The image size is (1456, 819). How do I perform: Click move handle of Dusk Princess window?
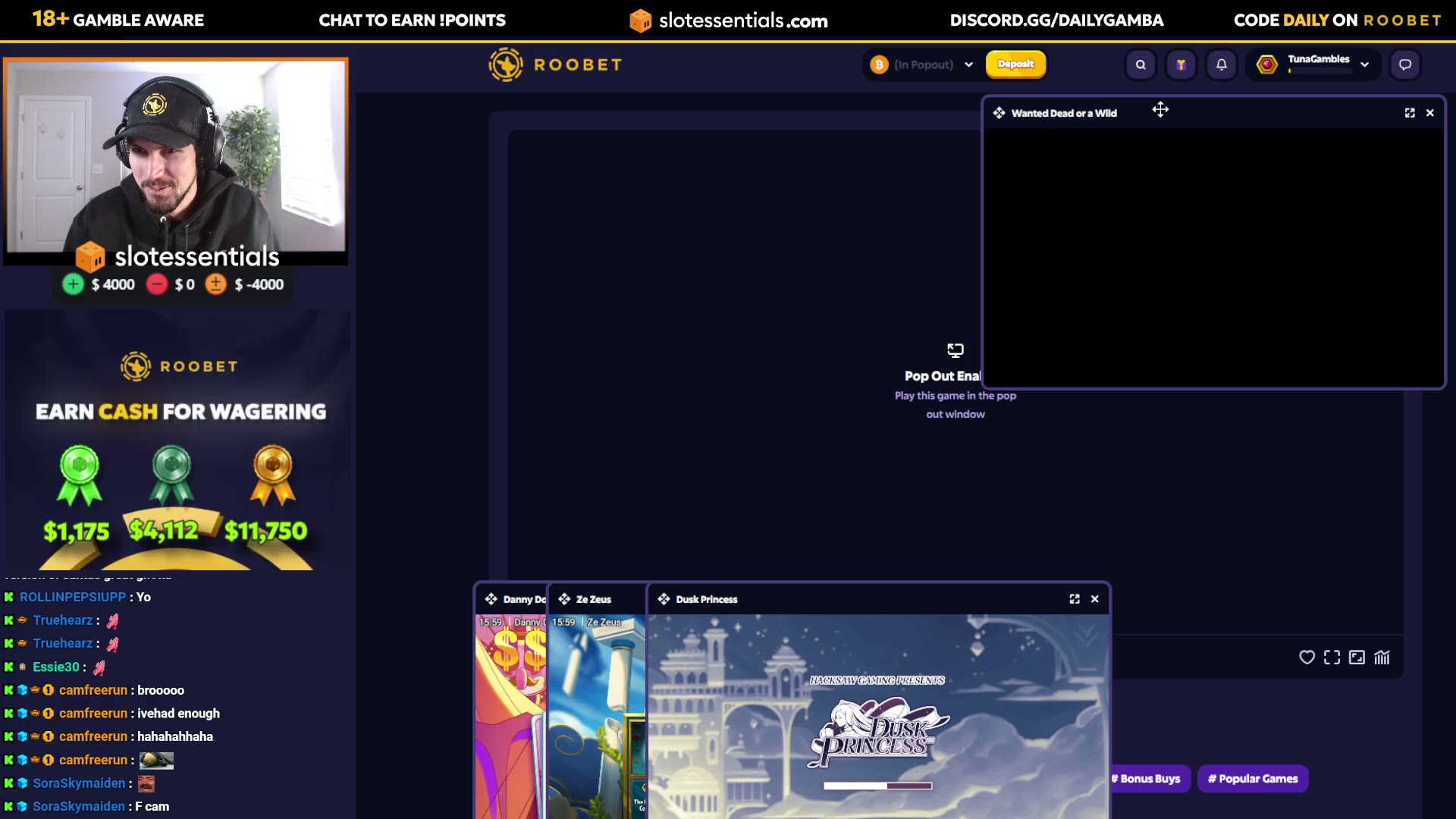click(x=664, y=599)
